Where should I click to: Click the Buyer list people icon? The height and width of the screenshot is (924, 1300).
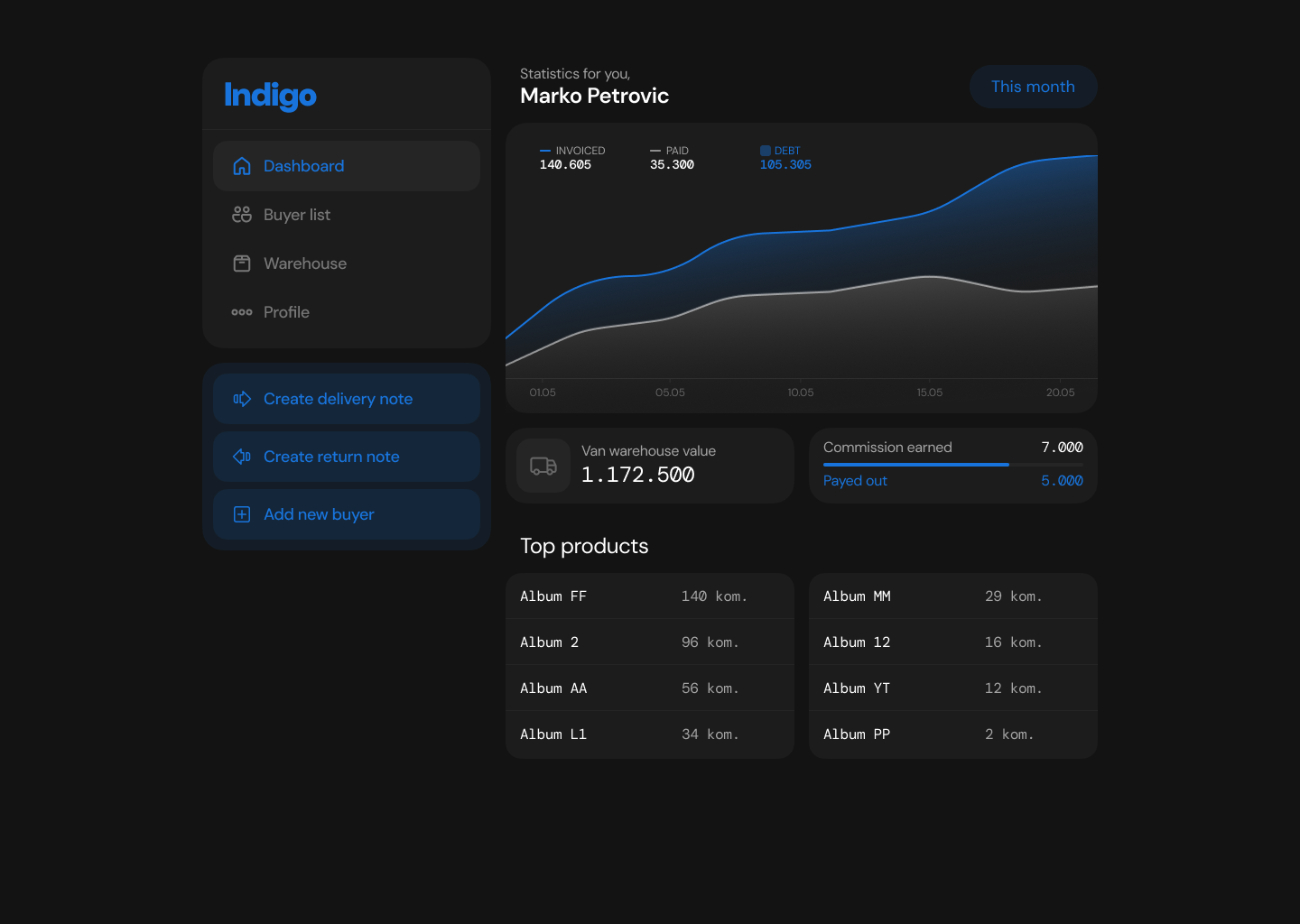tap(242, 215)
